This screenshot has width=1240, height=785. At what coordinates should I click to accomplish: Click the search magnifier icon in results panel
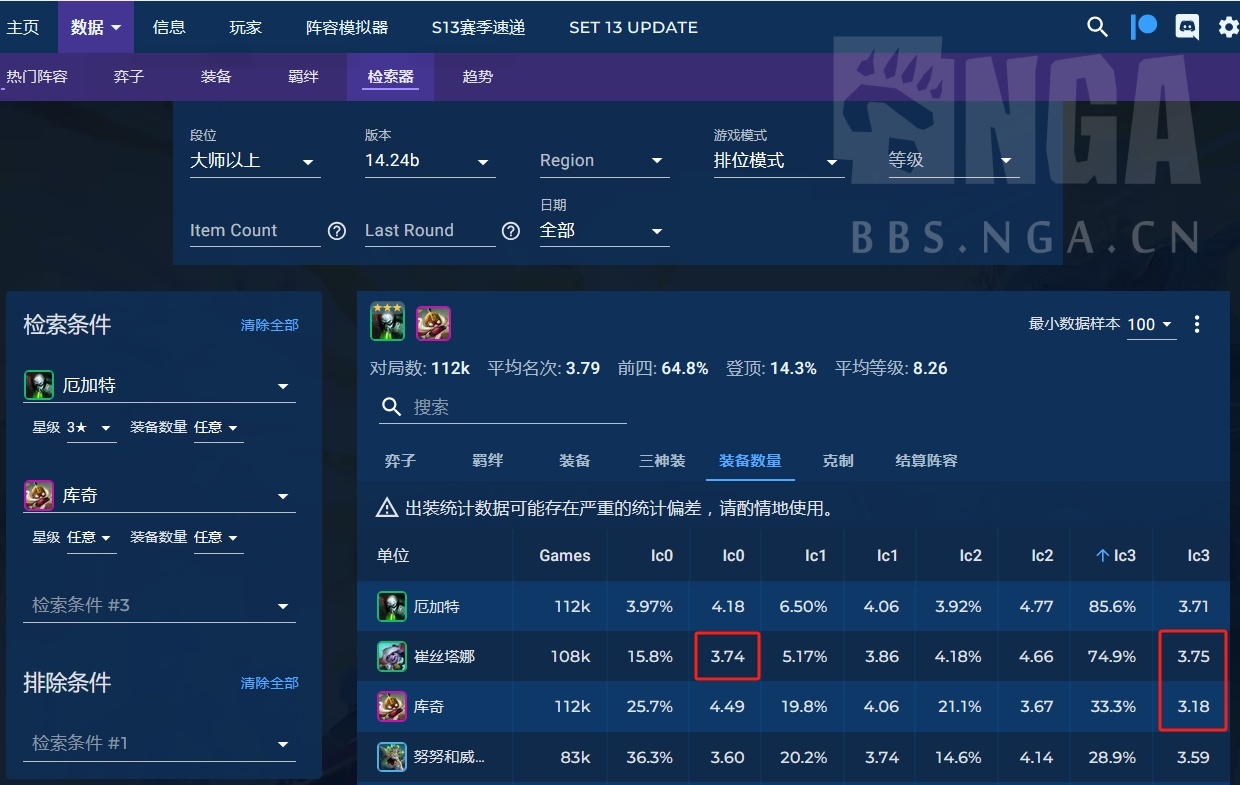point(391,407)
